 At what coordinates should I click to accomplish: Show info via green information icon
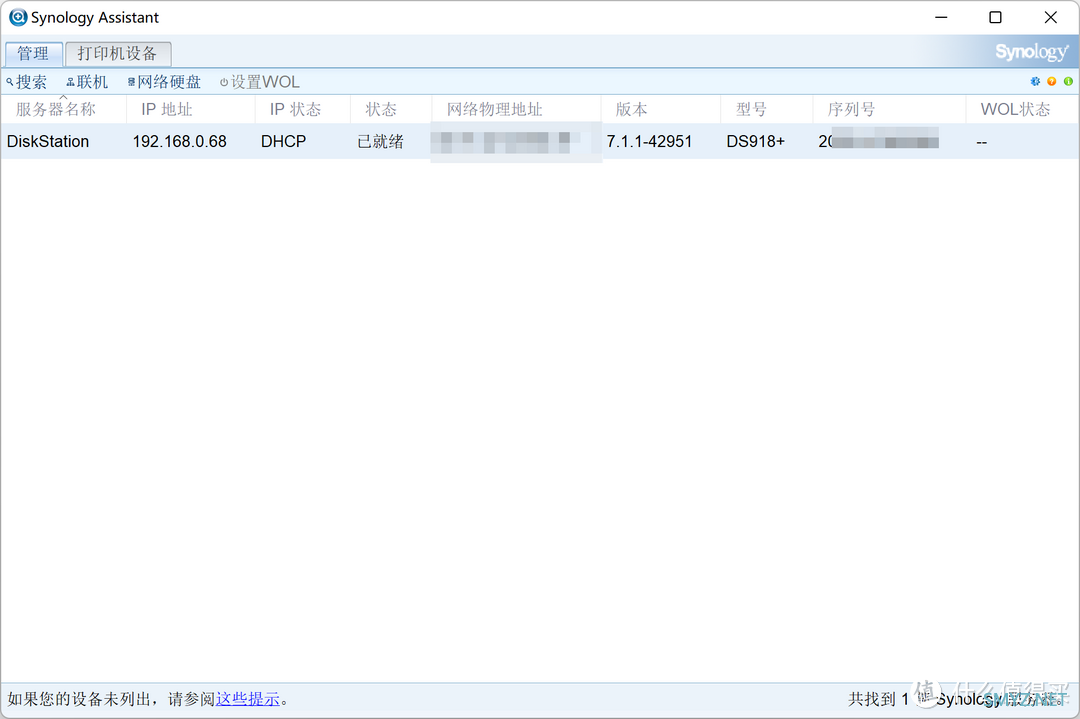(1068, 81)
